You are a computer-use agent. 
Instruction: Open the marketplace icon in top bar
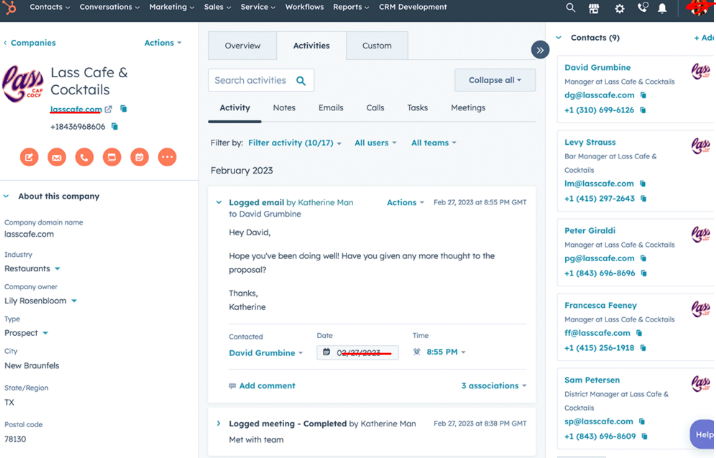(594, 8)
